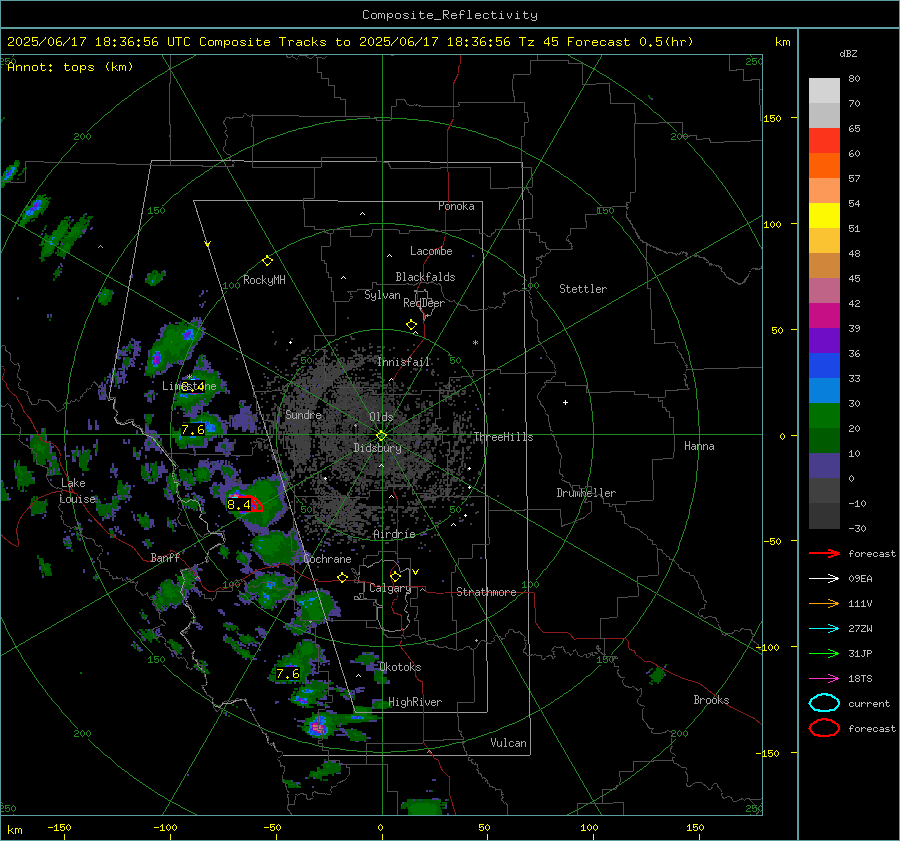Click the Strathmore town label
The height and width of the screenshot is (841, 900).
point(486,592)
